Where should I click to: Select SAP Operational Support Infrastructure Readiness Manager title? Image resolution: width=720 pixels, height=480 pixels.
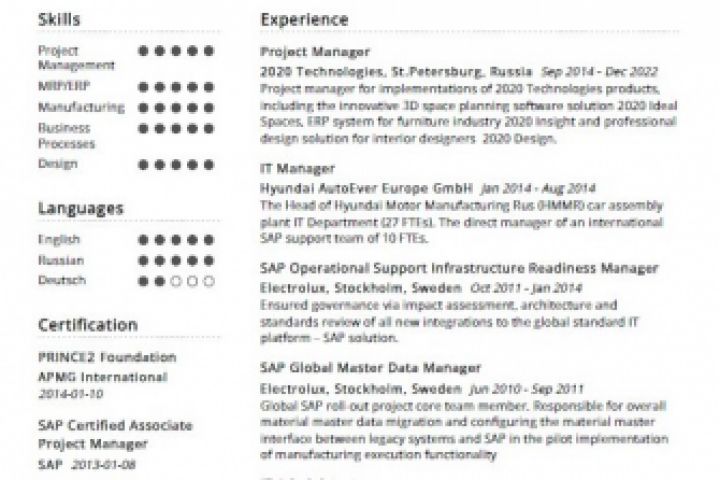pos(458,268)
